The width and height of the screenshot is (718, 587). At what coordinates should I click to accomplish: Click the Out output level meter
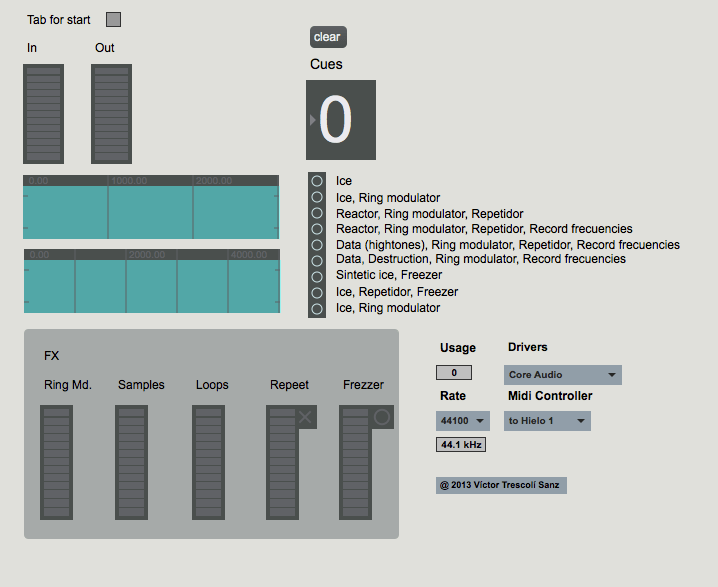(111, 113)
